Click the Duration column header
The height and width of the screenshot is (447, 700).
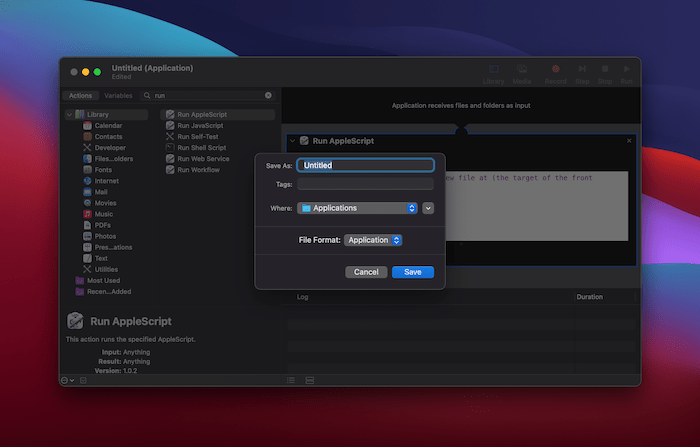coord(589,297)
